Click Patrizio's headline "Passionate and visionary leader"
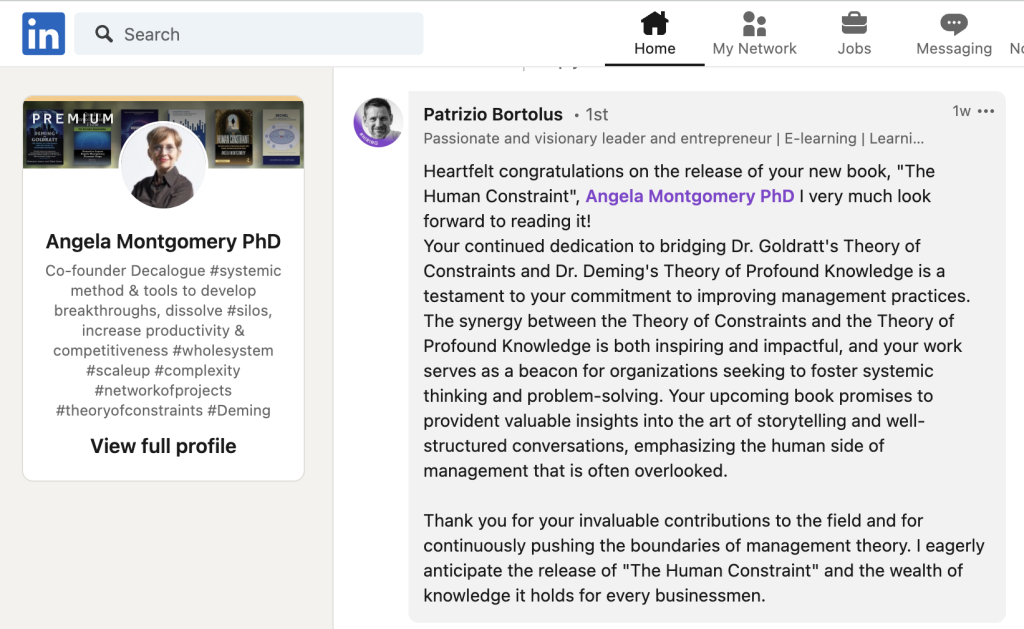1024x629 pixels. coord(673,139)
